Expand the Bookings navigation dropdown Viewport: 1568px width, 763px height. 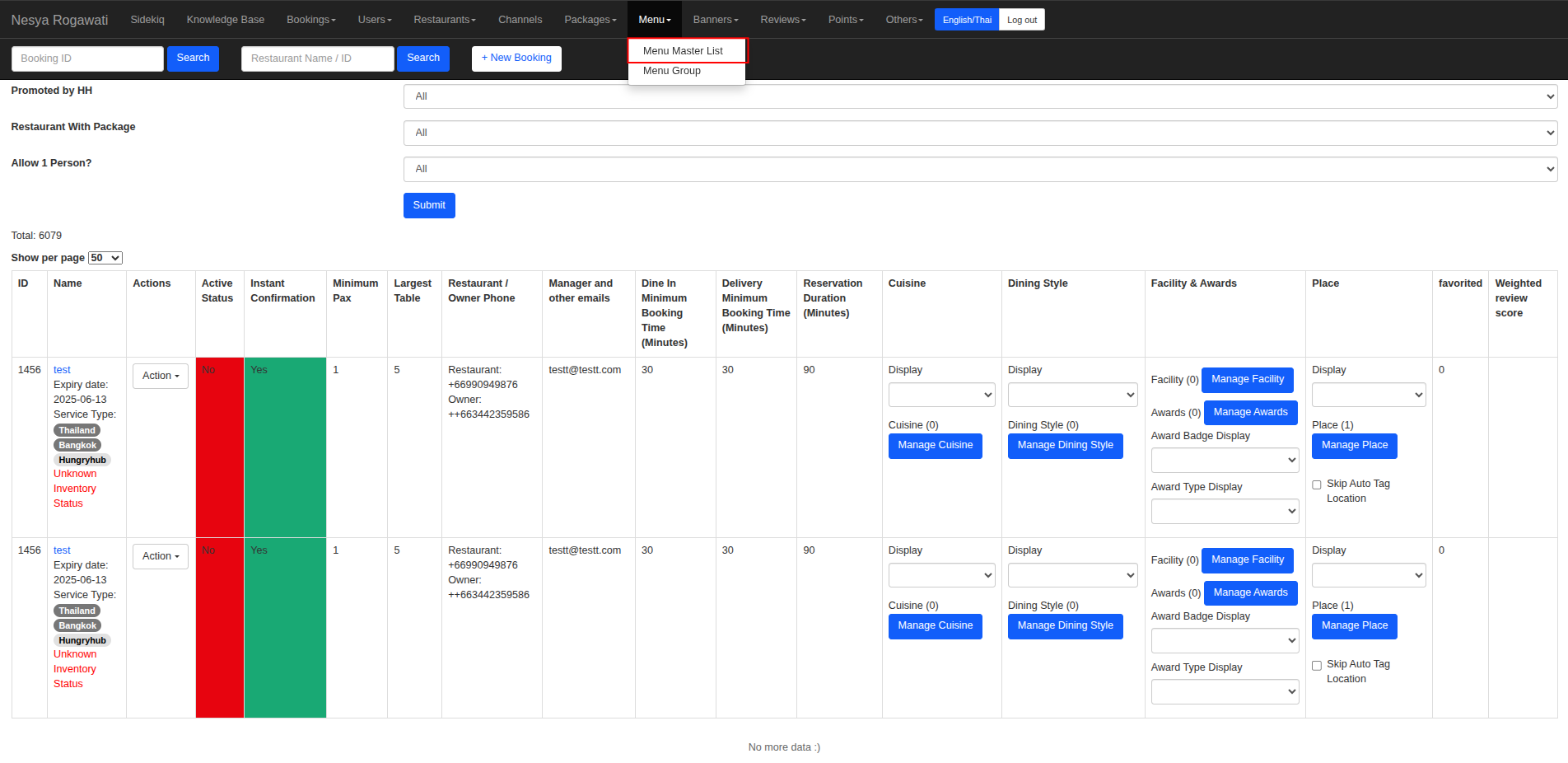[x=310, y=20]
